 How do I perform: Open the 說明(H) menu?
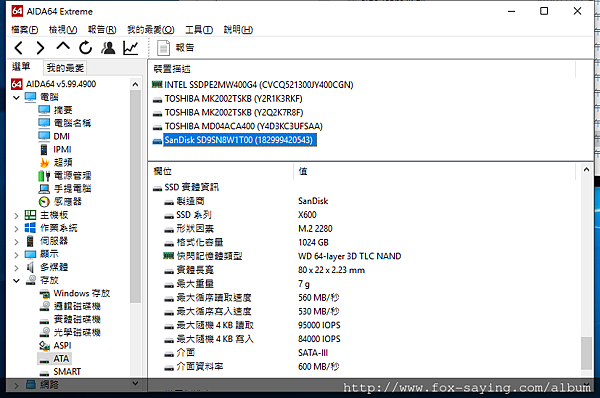coord(238,29)
